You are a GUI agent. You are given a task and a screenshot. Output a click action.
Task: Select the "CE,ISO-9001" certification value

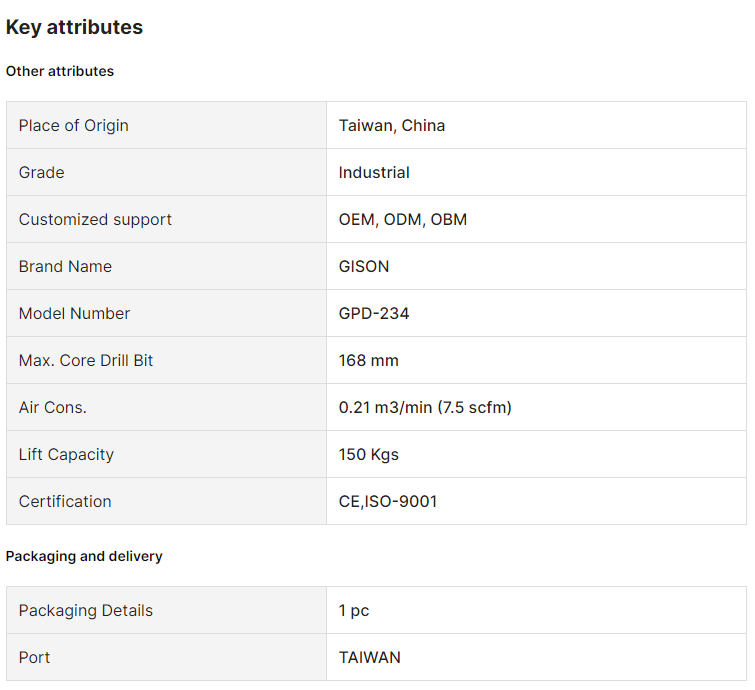coord(388,501)
